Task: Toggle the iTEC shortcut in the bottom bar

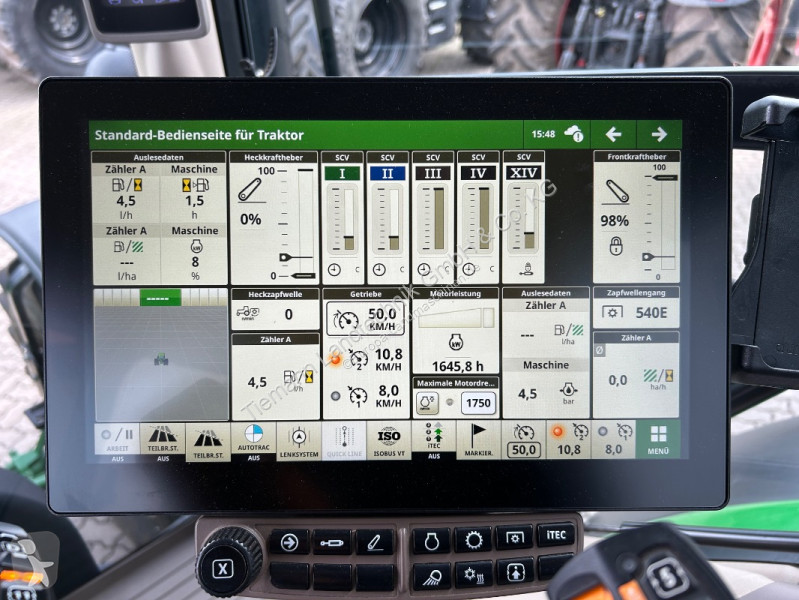Action: (x=434, y=437)
